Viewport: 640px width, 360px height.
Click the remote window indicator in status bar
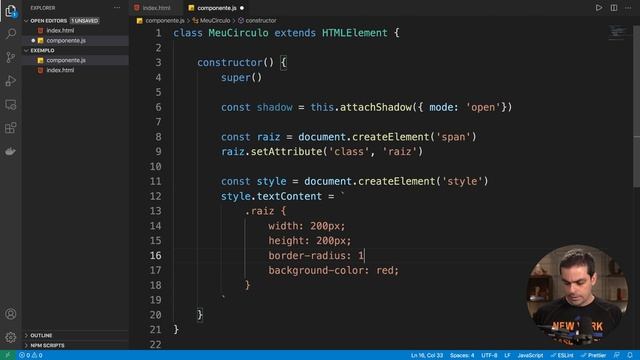[x=7, y=355]
